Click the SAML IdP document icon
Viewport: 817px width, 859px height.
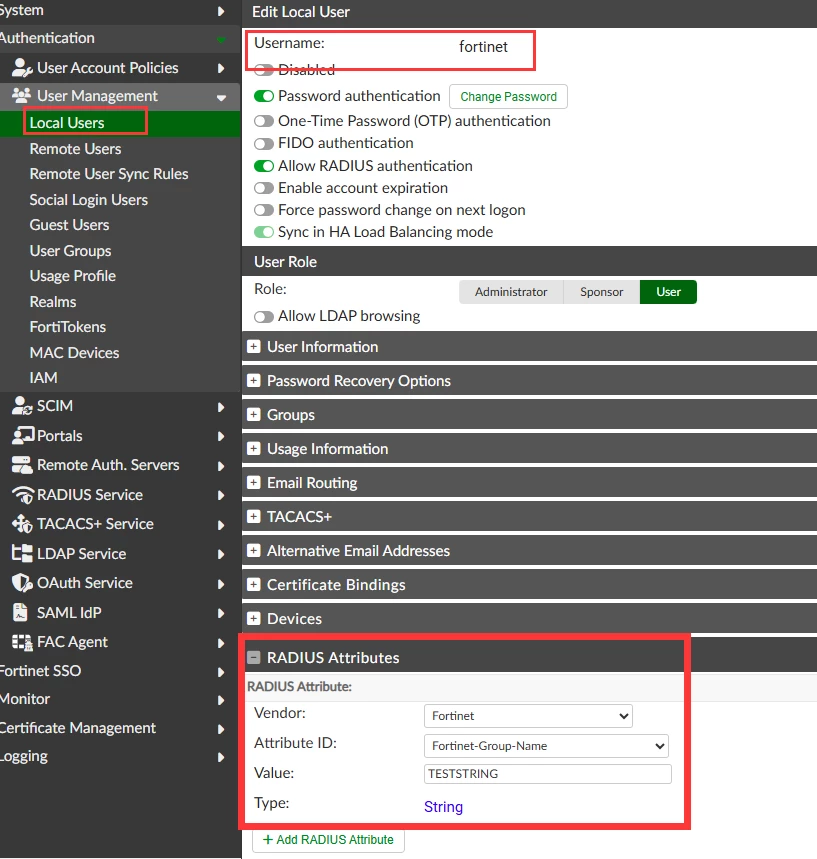coord(20,612)
